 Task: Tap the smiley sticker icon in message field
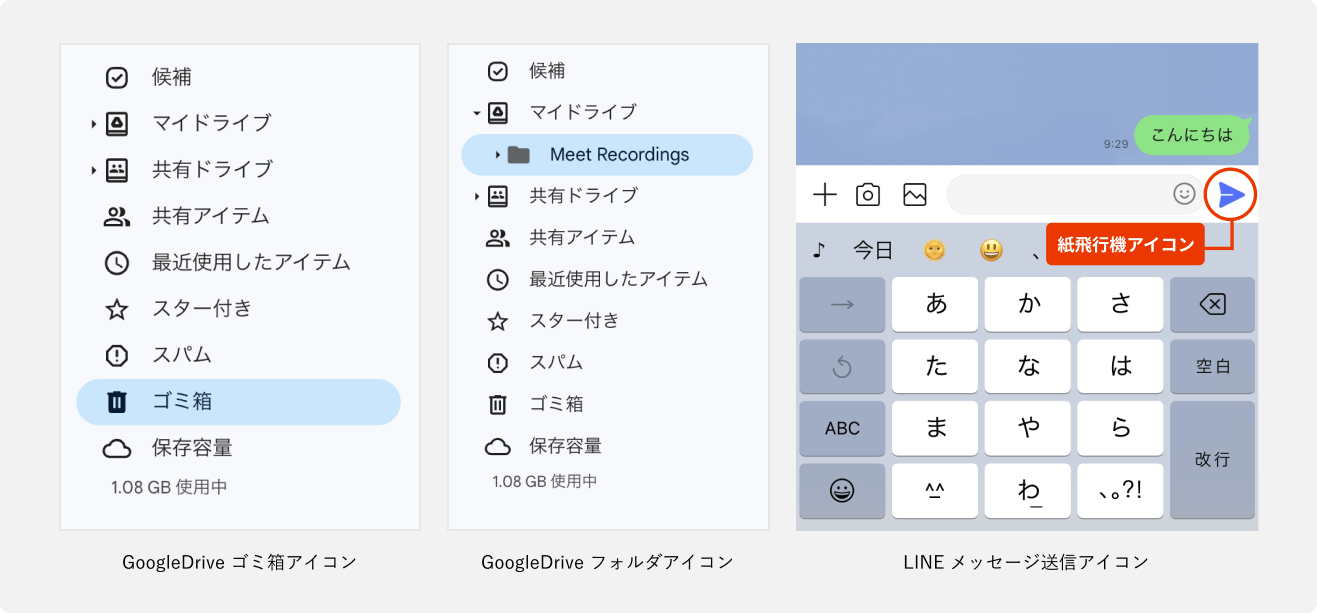pos(1184,194)
